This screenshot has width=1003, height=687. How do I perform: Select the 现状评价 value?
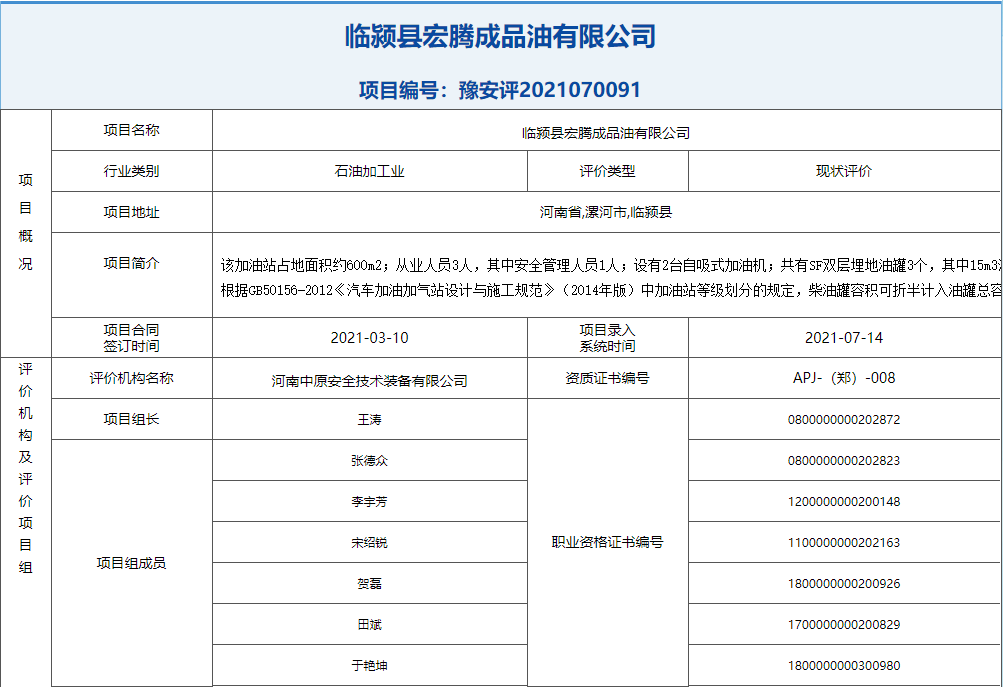843,171
